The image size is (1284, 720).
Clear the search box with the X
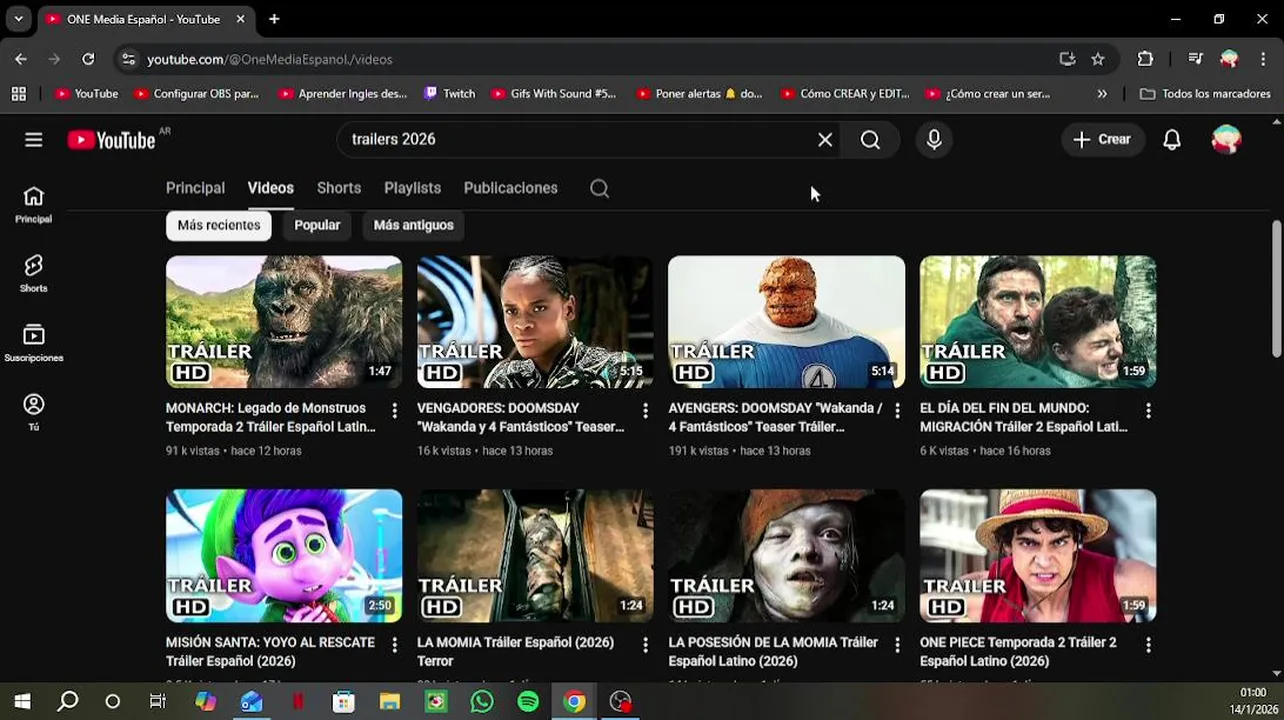(x=825, y=140)
